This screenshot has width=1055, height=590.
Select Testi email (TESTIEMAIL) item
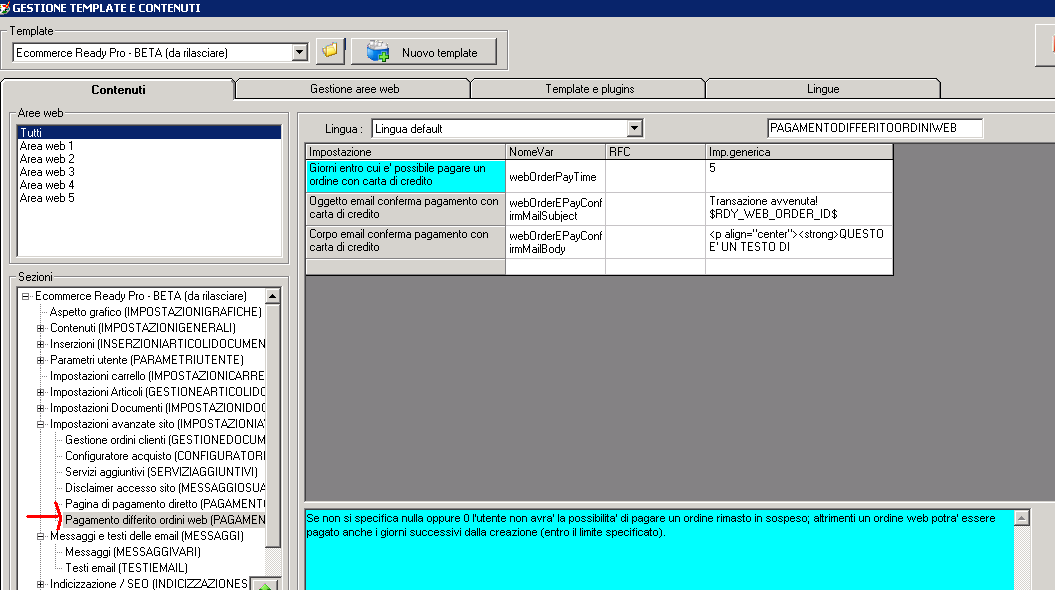126,568
